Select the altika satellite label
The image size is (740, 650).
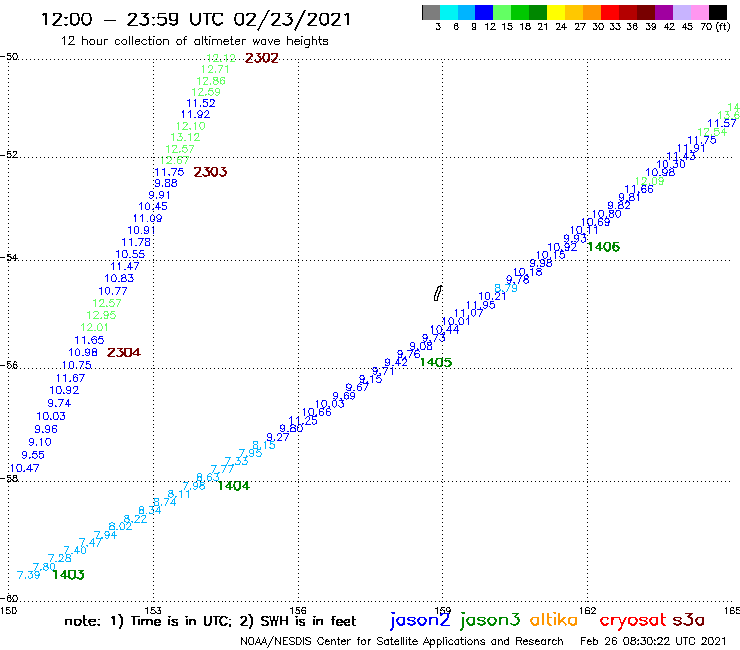click(x=554, y=619)
